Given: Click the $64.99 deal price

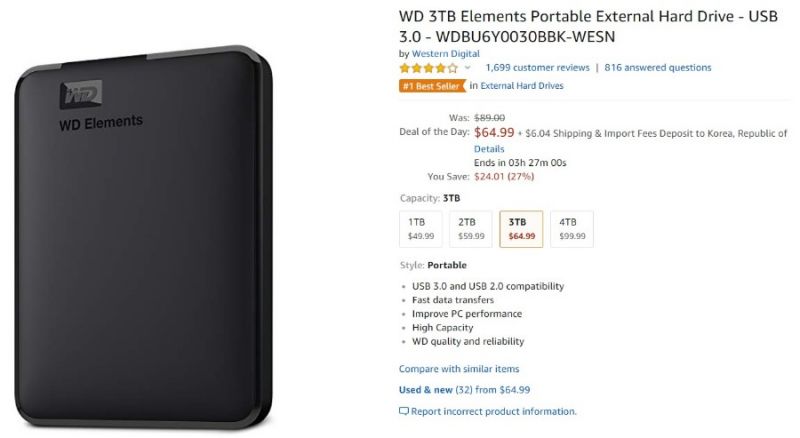Looking at the screenshot, I should (x=494, y=132).
